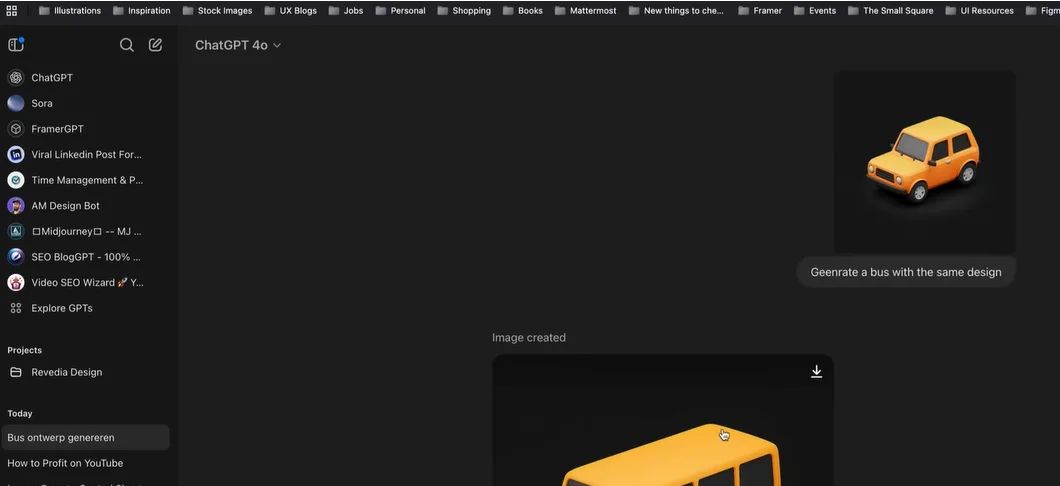Image resolution: width=1060 pixels, height=486 pixels.
Task: Open the Personal bookmark folder
Action: [401, 11]
